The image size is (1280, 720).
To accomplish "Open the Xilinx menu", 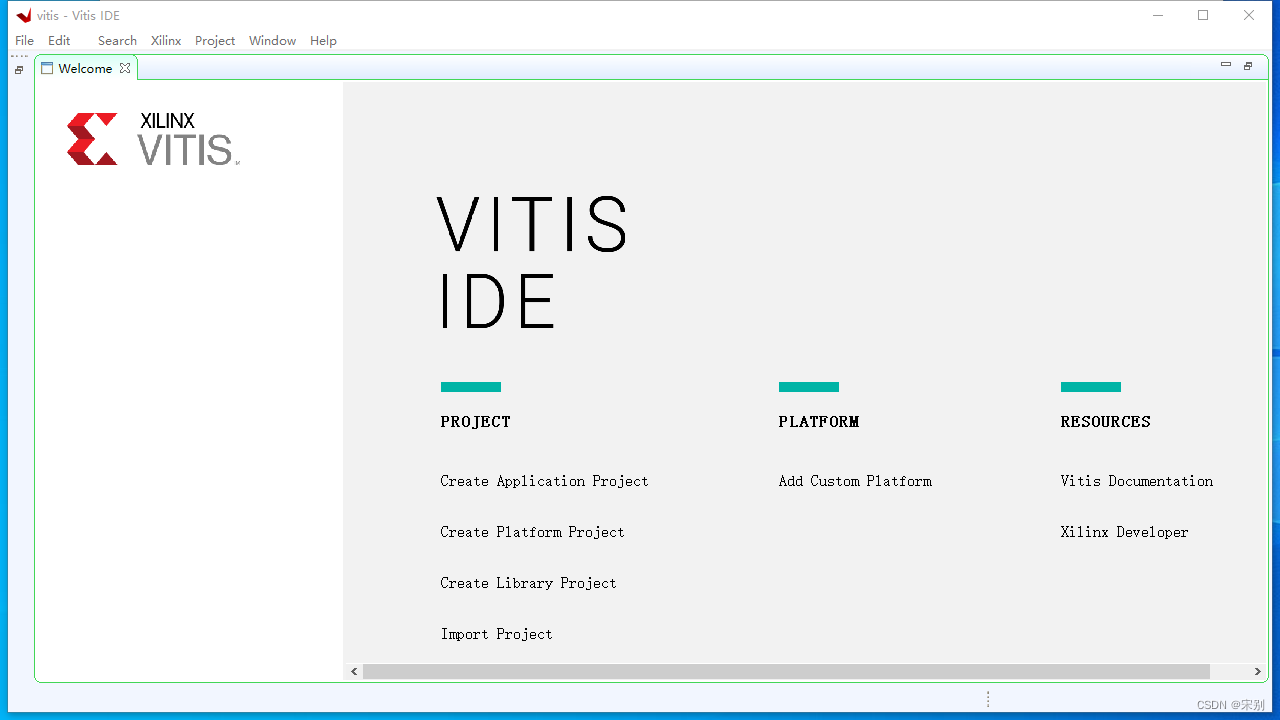I will pyautogui.click(x=166, y=41).
